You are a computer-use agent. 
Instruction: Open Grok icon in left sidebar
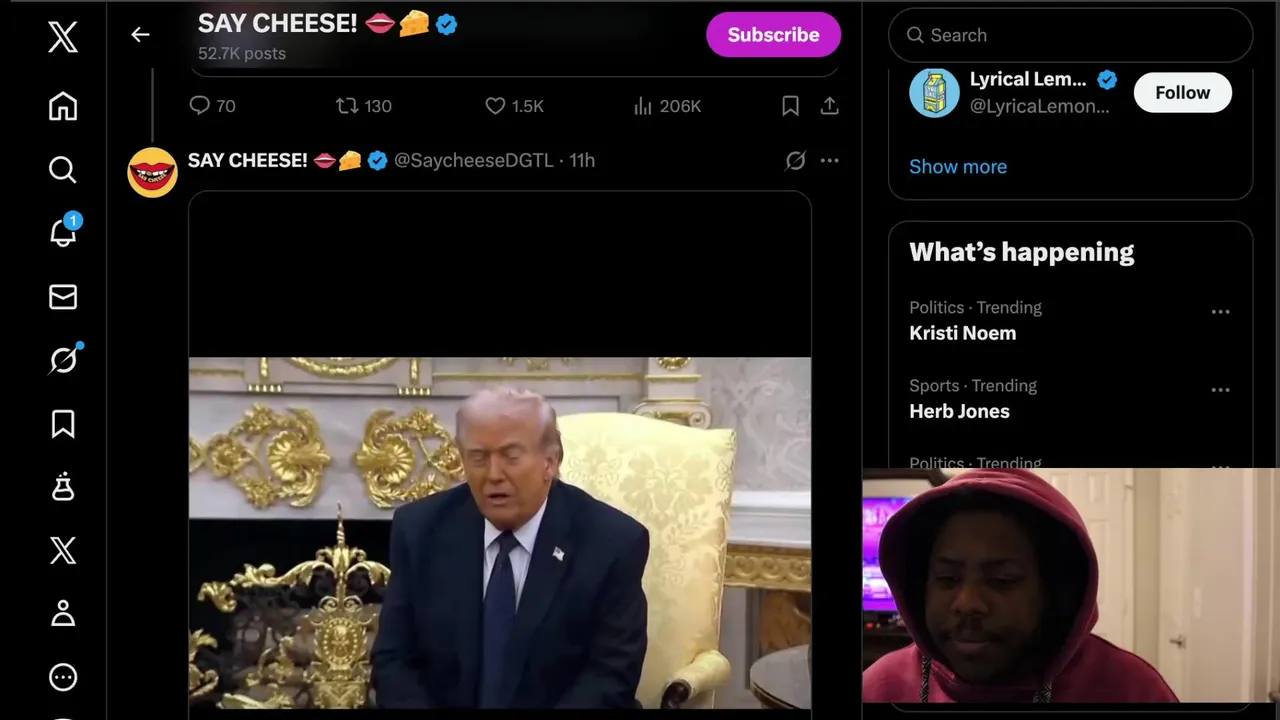coord(63,360)
